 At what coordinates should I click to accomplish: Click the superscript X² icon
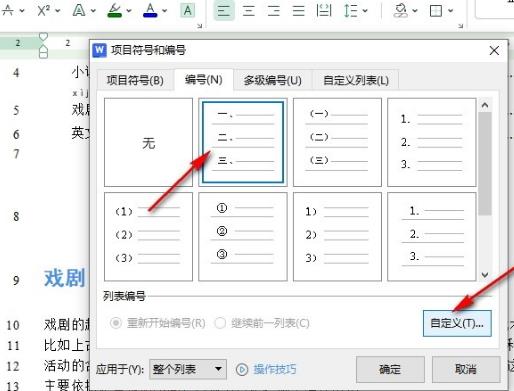tap(44, 10)
